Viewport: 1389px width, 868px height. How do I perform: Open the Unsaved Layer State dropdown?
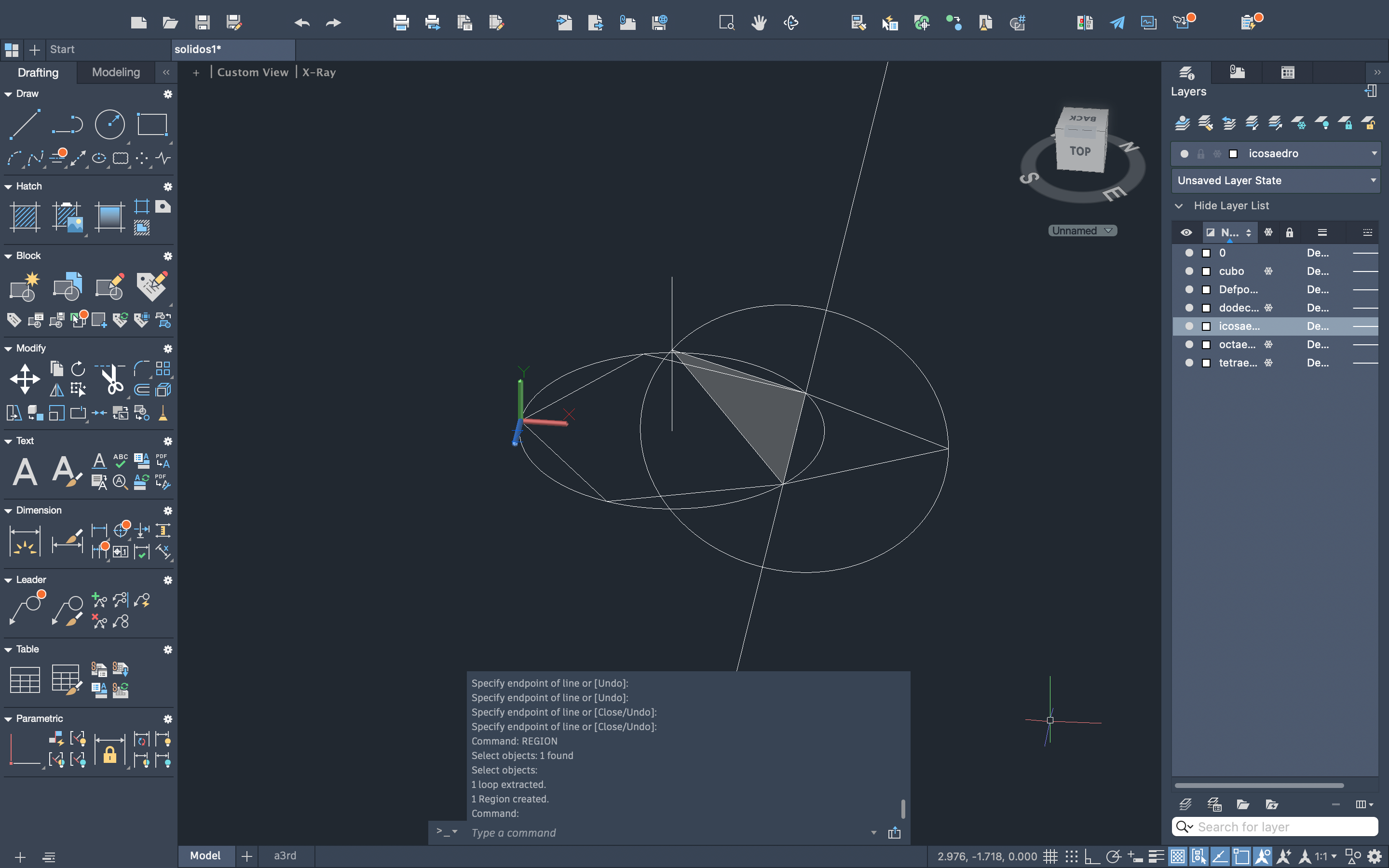click(1374, 180)
